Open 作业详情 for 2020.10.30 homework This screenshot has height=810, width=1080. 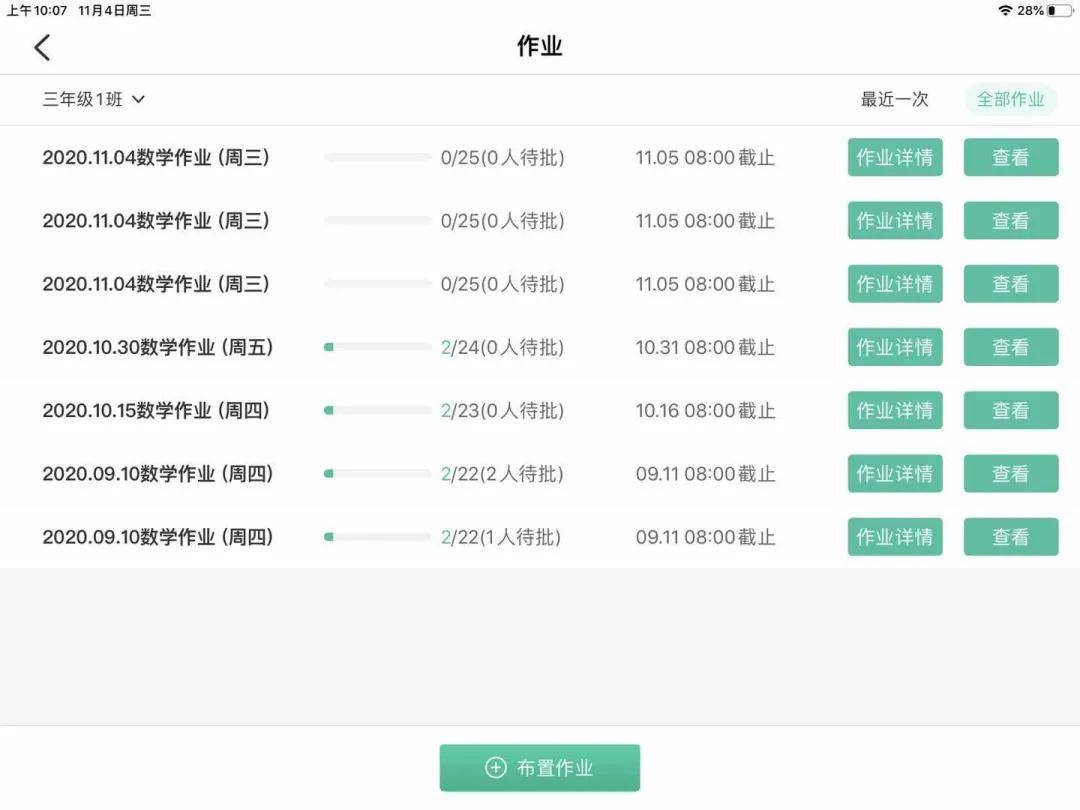[895, 347]
